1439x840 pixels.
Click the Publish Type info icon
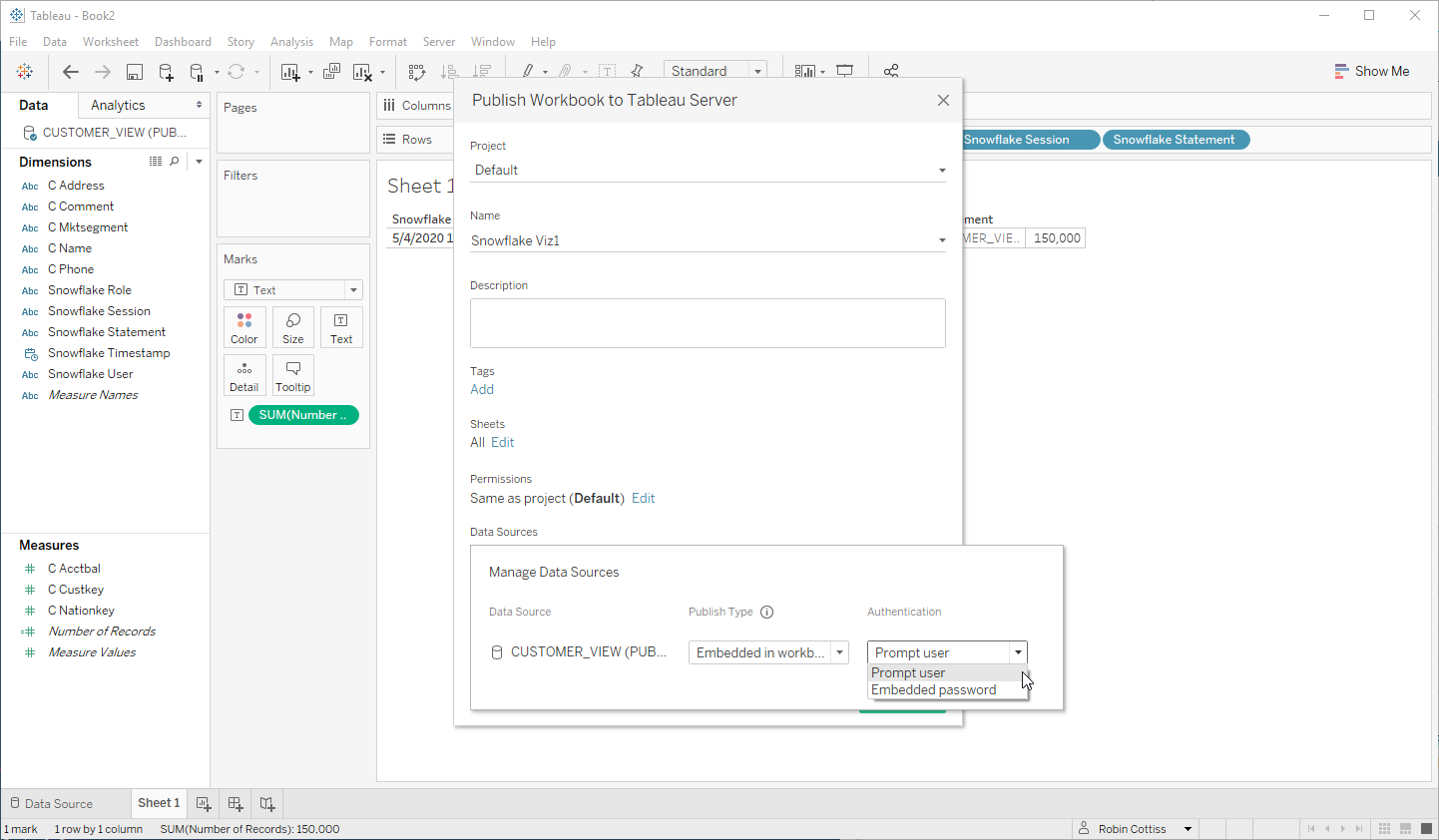[767, 613]
